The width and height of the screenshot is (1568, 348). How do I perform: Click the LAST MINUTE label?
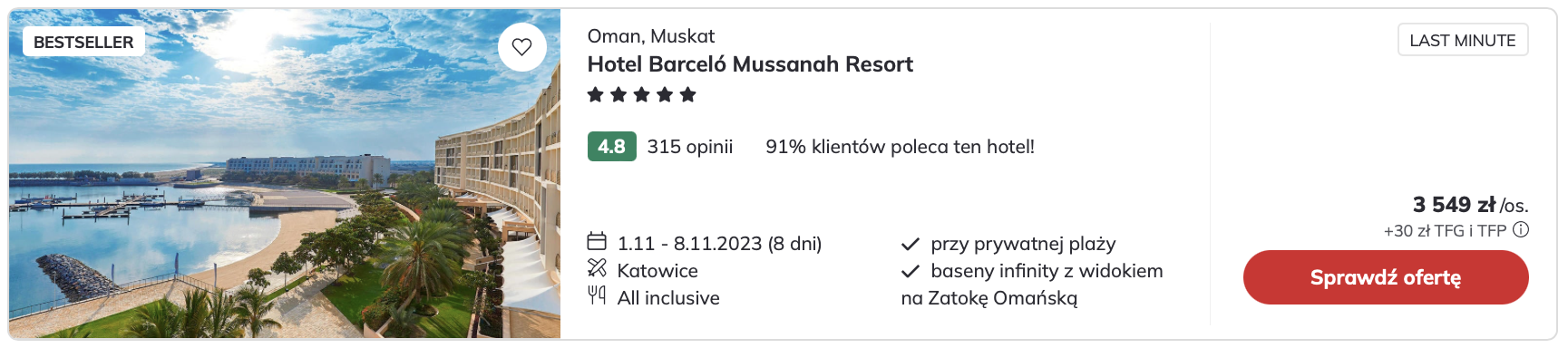click(x=1463, y=40)
